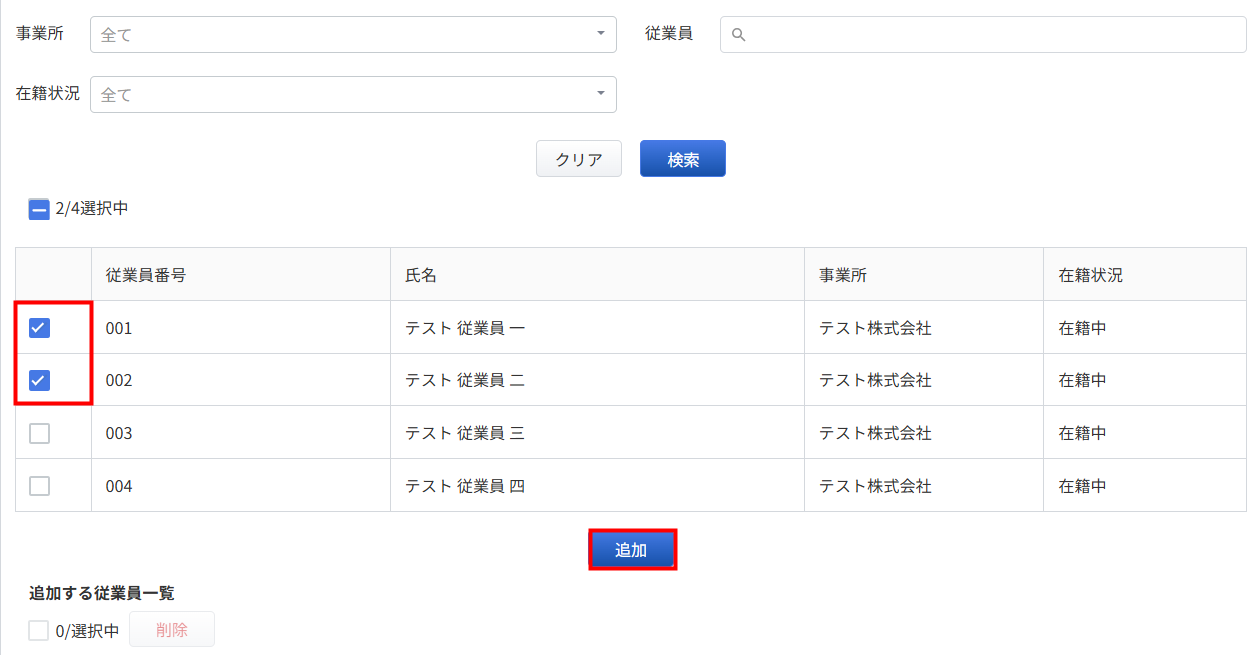Click the 削除 button
The image size is (1260, 655).
[x=171, y=630]
